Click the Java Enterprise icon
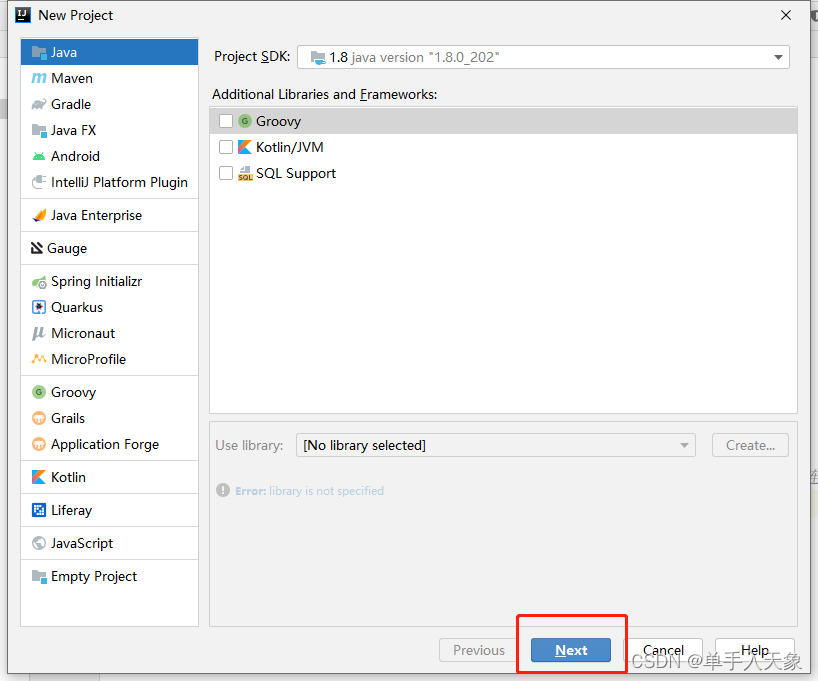 coord(39,215)
